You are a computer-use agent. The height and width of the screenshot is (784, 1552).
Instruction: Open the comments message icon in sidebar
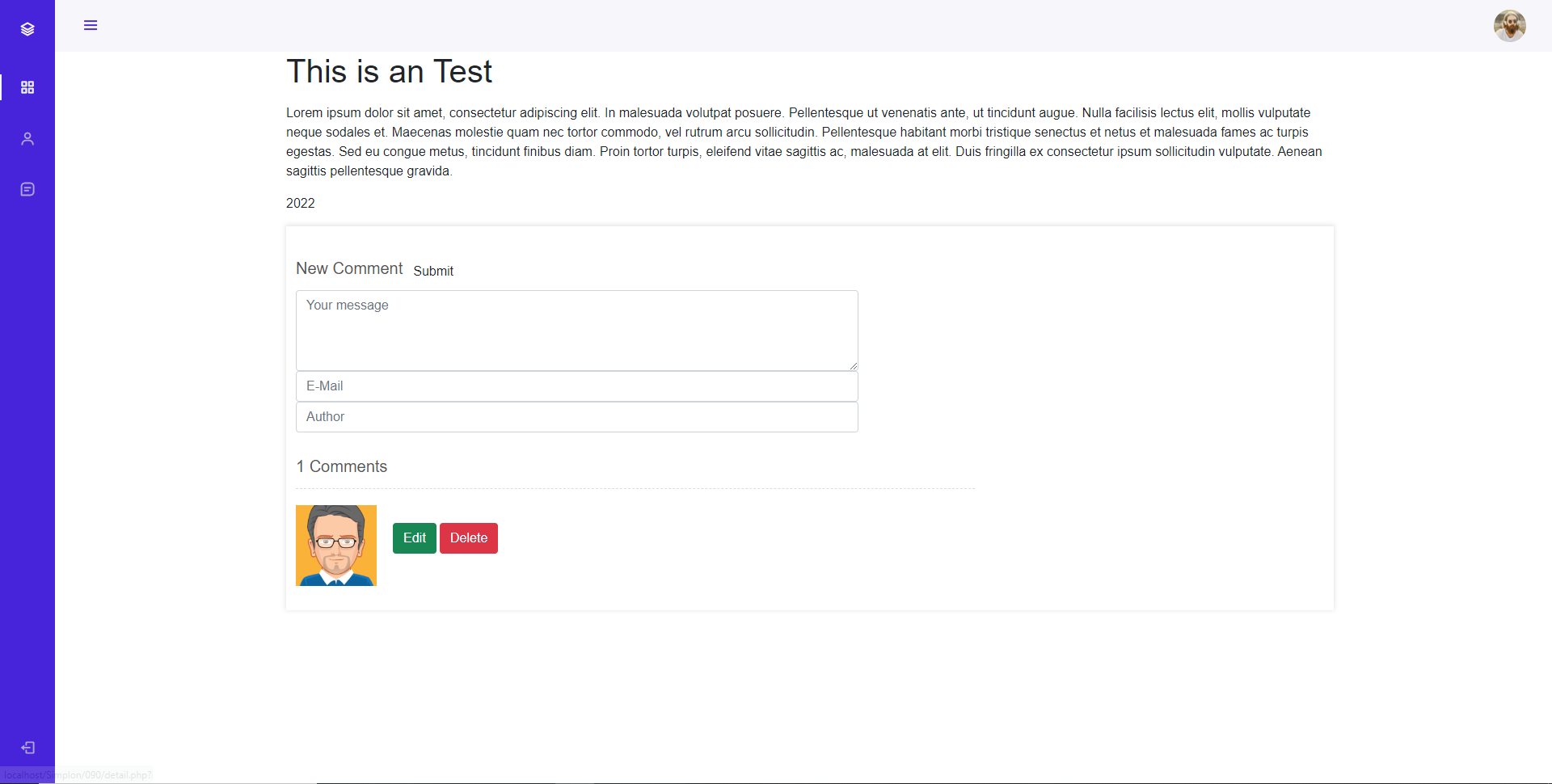[x=27, y=188]
